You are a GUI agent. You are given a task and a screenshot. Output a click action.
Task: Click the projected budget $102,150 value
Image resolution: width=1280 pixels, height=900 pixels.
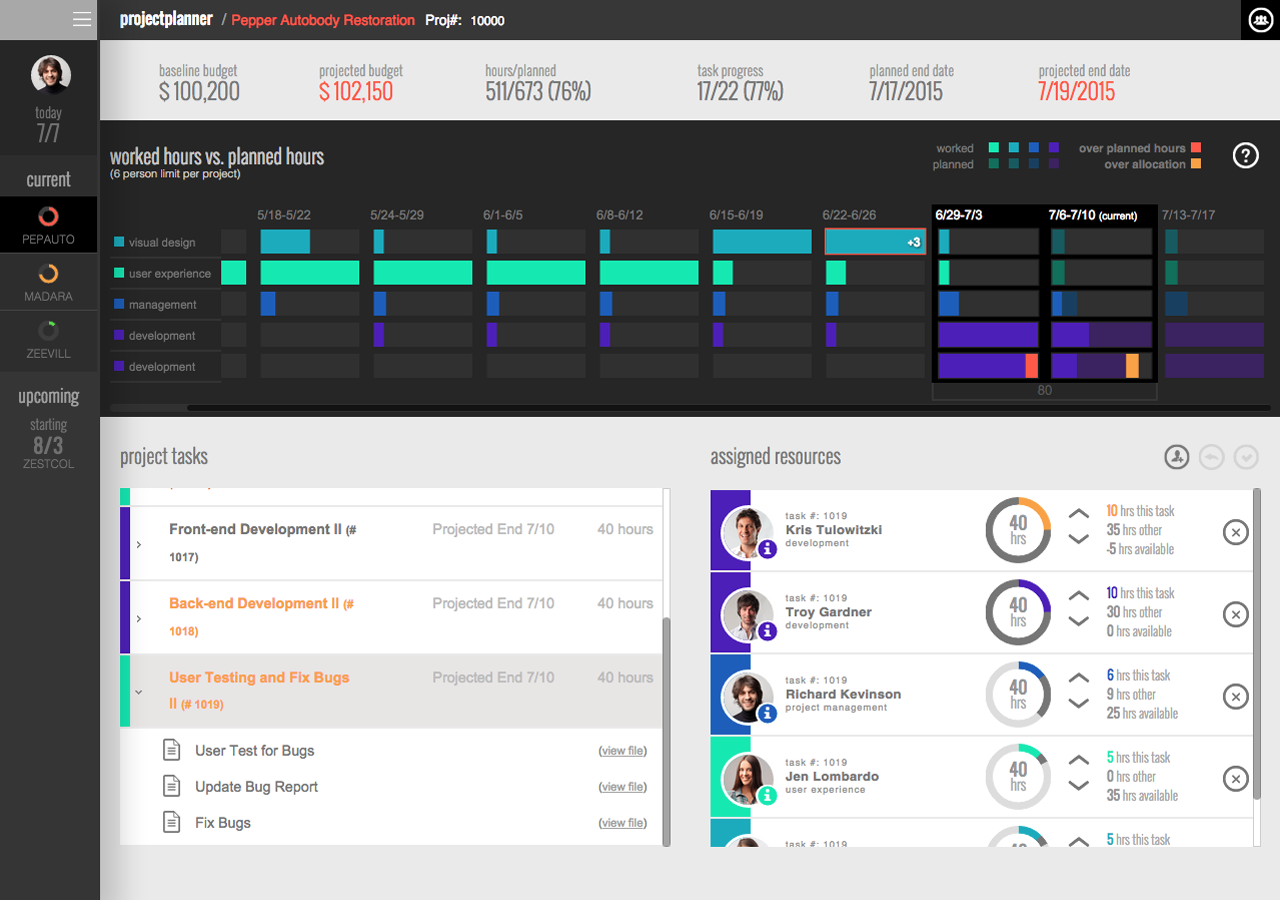coord(356,92)
